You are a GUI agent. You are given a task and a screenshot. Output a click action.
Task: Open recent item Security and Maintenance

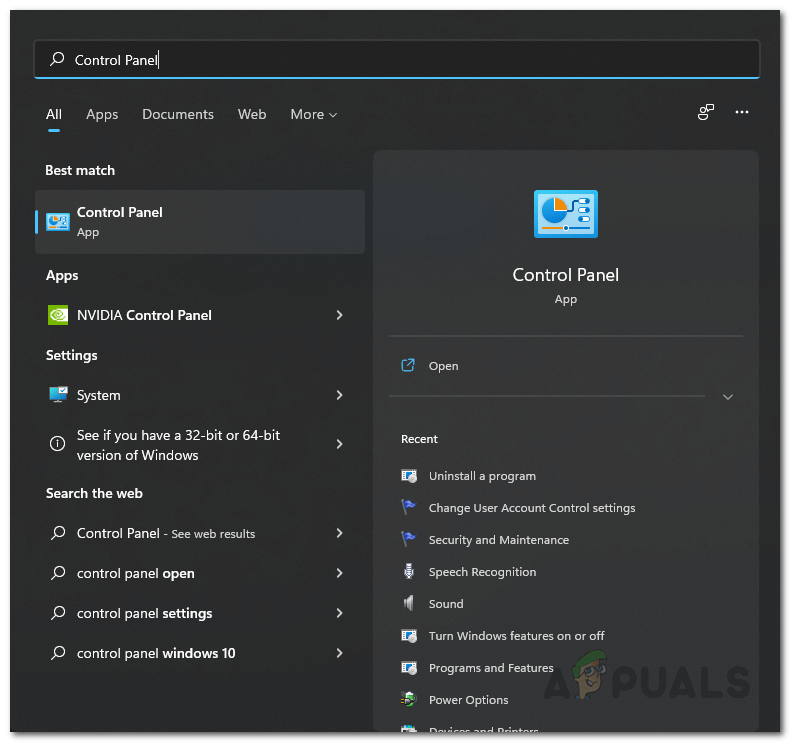click(x=499, y=540)
